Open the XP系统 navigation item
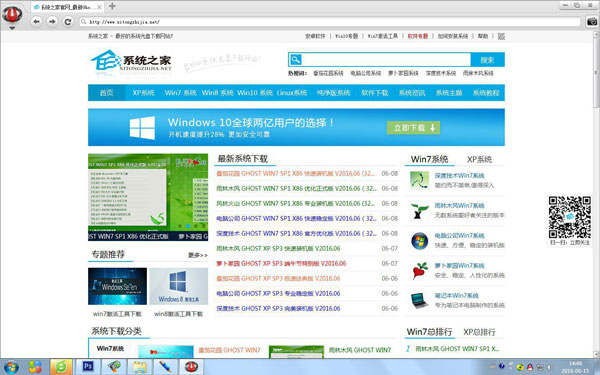Viewport: 600px width, 375px height. pyautogui.click(x=143, y=93)
